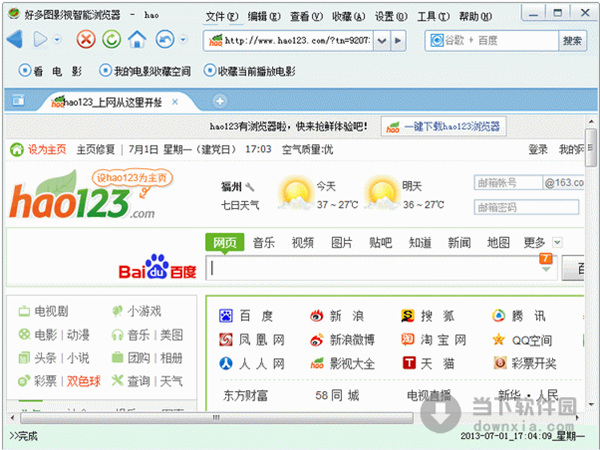
Task: Reload page with the green refresh icon
Action: 111,39
